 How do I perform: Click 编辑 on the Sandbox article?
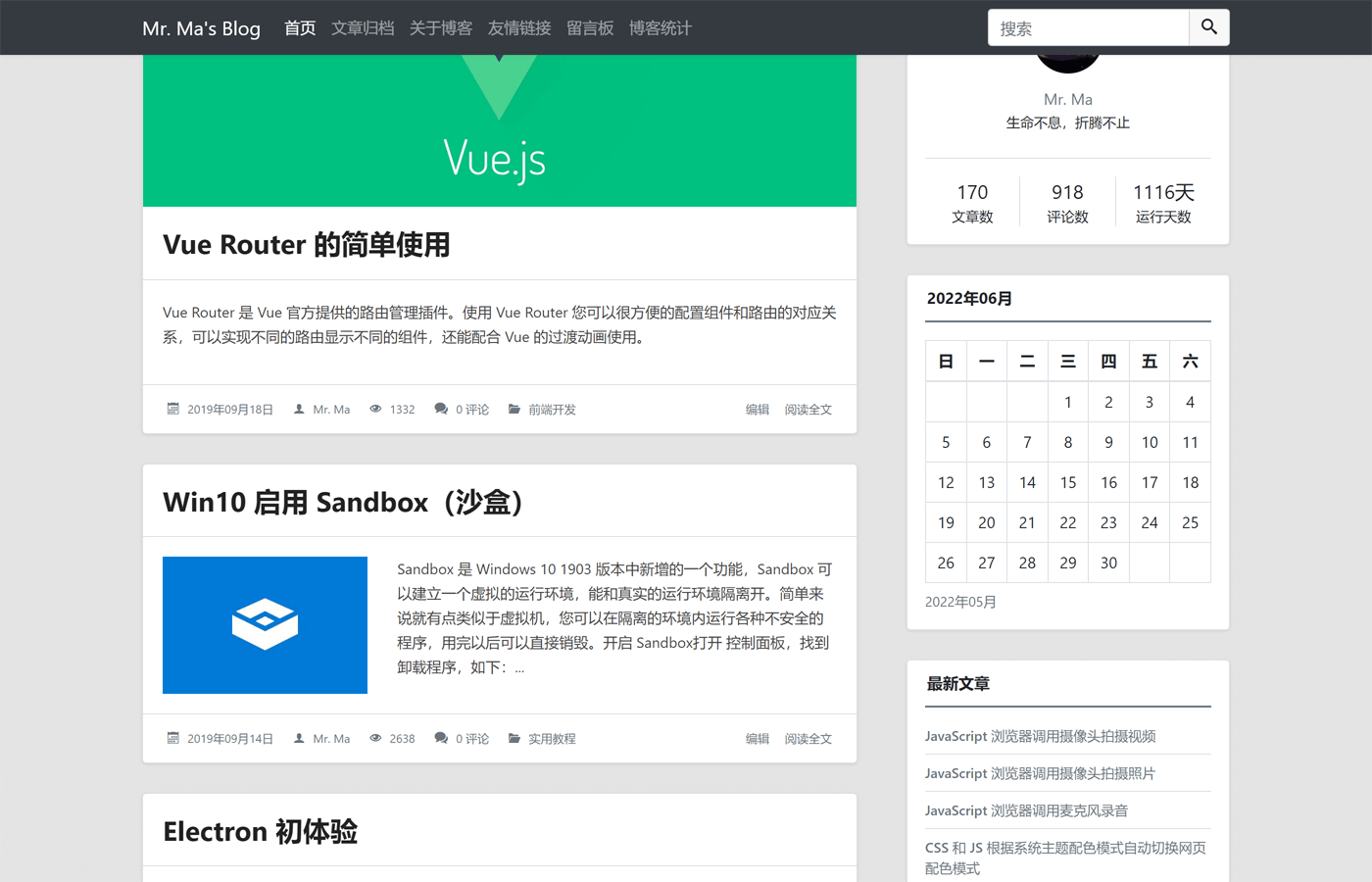point(757,738)
